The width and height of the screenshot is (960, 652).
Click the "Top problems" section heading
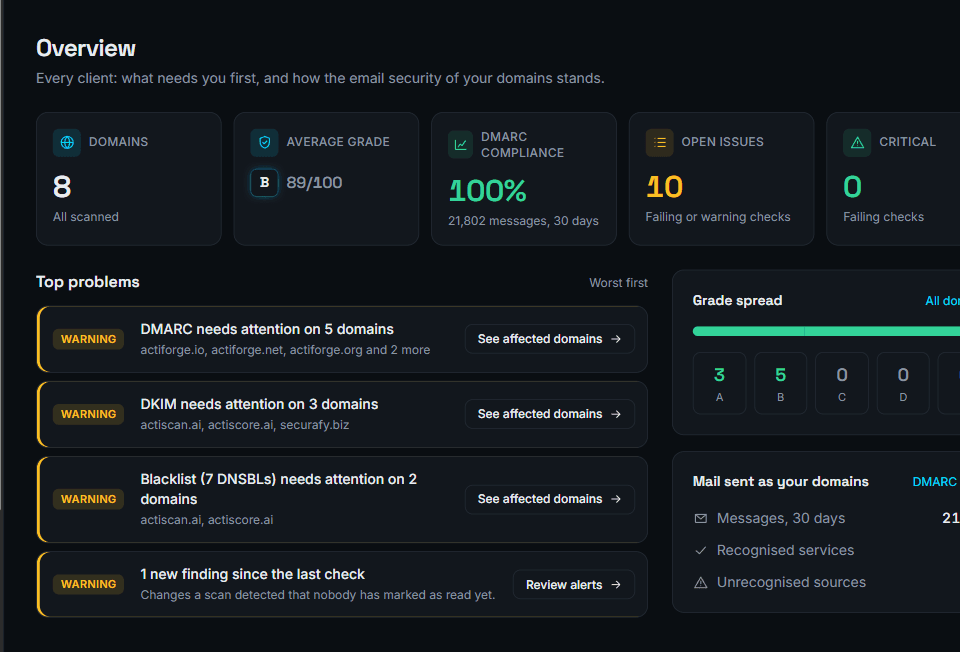click(88, 282)
